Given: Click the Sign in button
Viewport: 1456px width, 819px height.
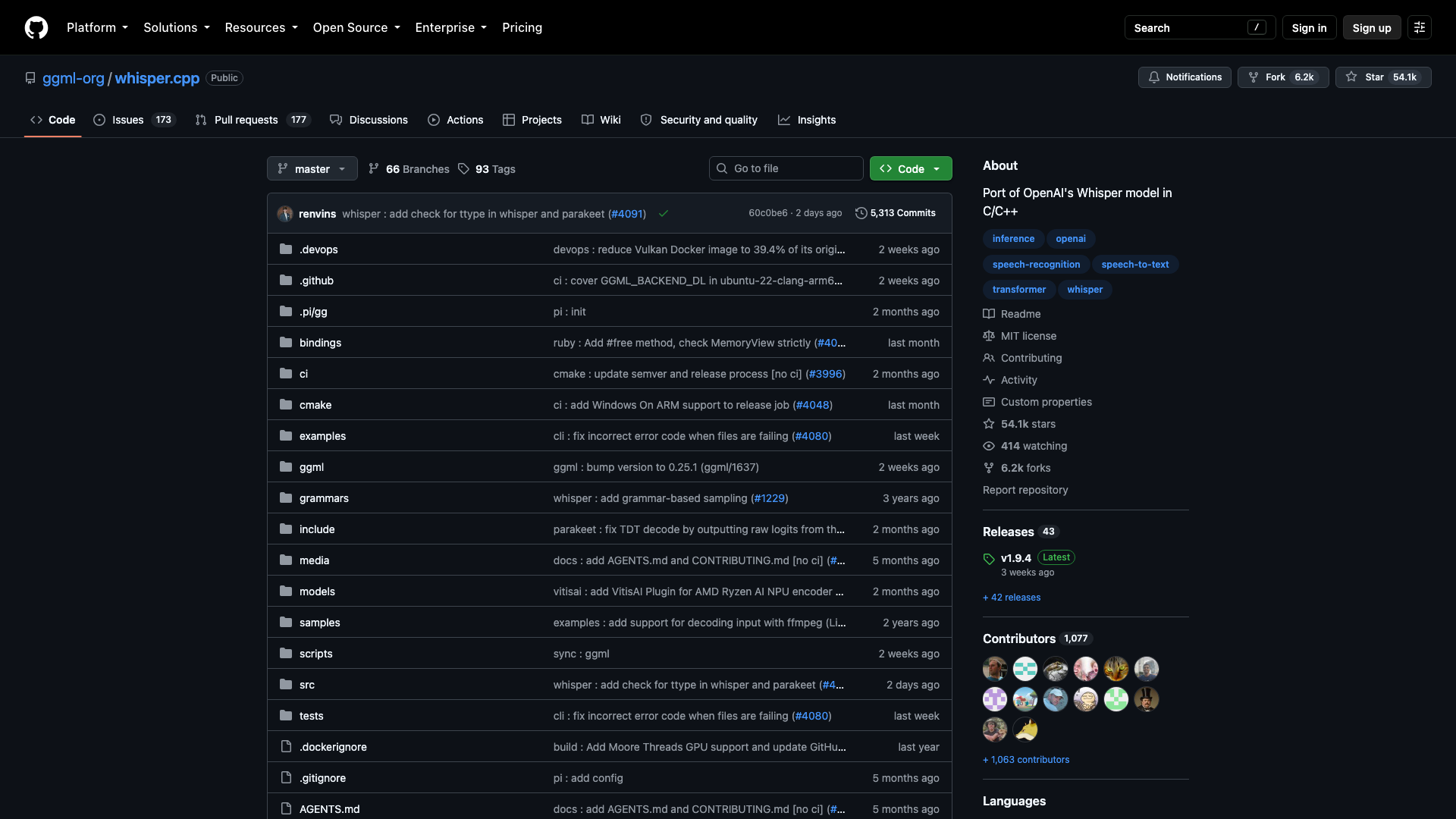Looking at the screenshot, I should [x=1309, y=27].
